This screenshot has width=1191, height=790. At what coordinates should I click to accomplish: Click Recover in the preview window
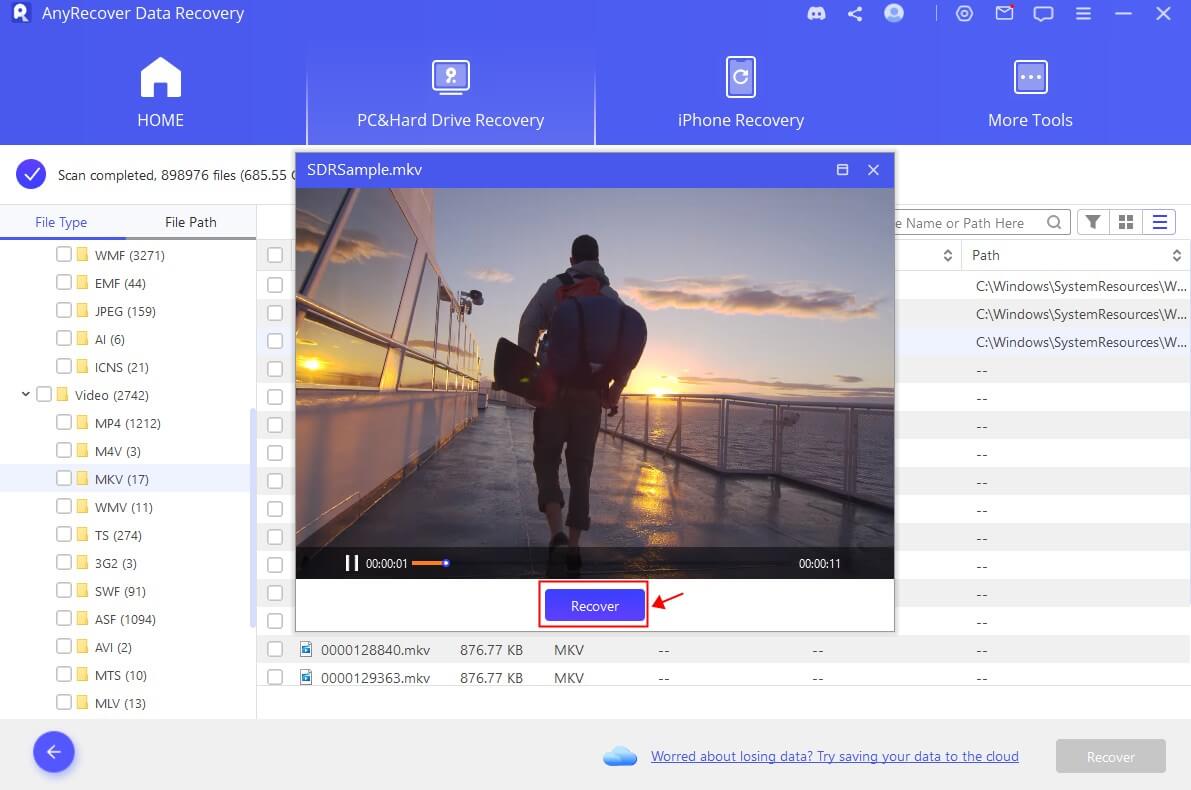tap(593, 605)
